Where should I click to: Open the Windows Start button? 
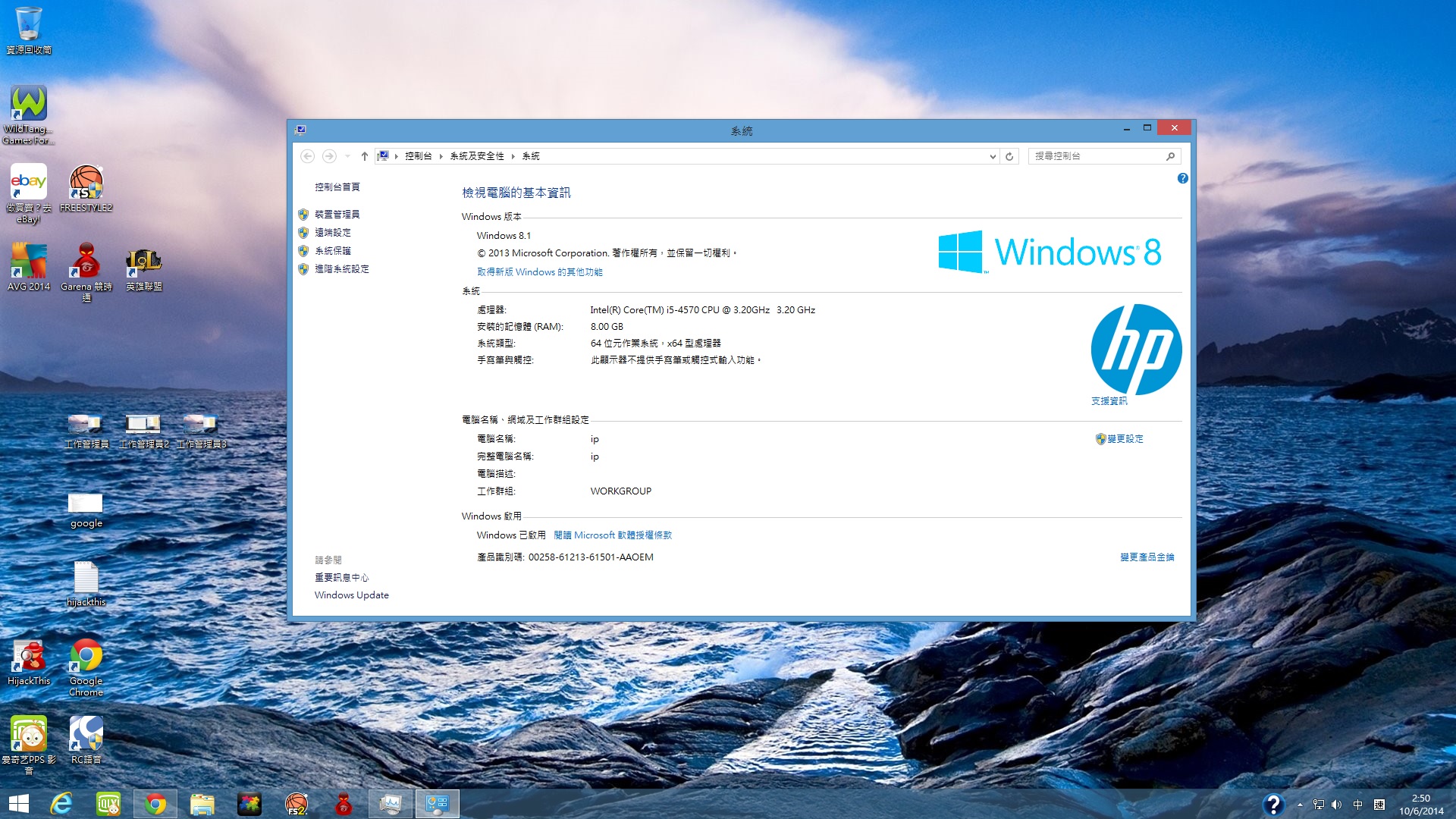tap(19, 804)
